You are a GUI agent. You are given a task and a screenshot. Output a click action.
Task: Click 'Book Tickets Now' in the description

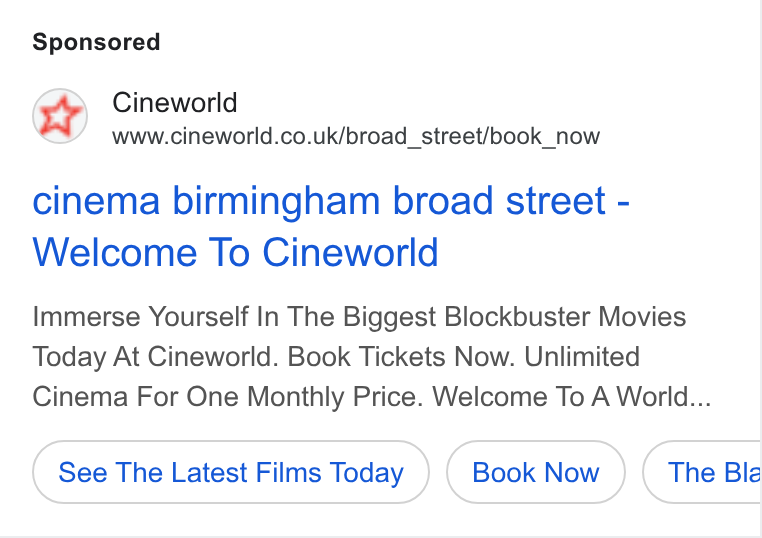click(400, 357)
